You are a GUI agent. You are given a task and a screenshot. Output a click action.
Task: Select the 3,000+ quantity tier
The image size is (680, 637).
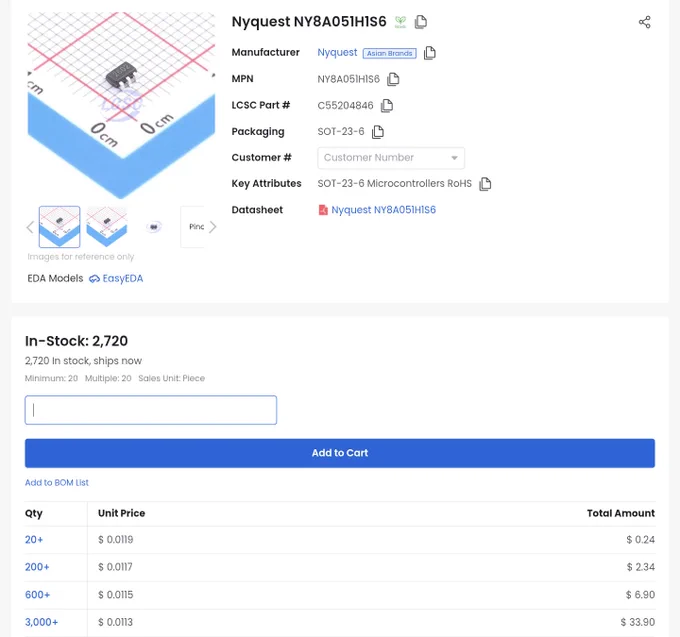(x=42, y=622)
